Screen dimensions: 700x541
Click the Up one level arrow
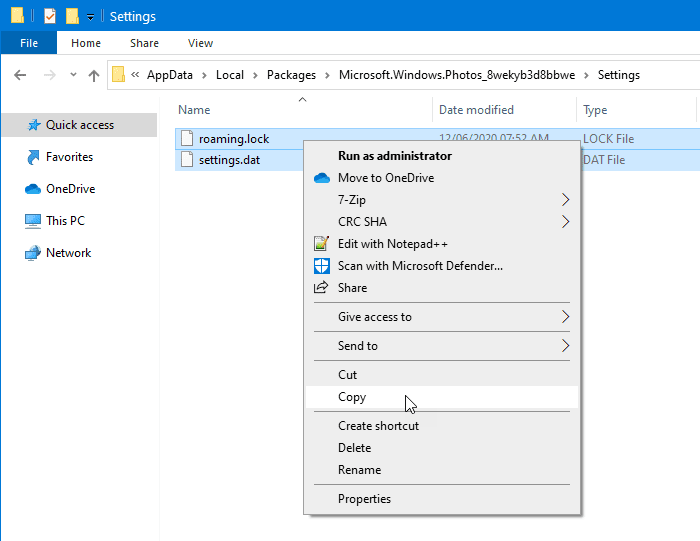(x=94, y=75)
